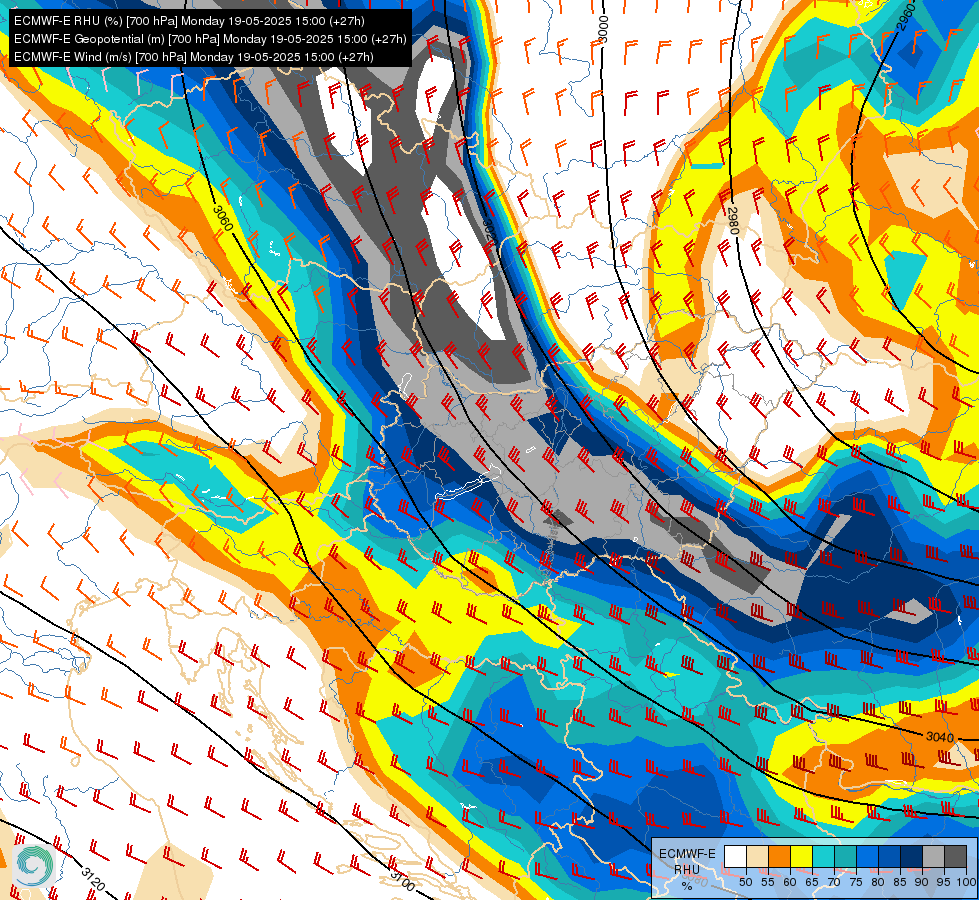Image resolution: width=979 pixels, height=900 pixels.
Task: Click the legend tick label 55
Action: pos(768,882)
